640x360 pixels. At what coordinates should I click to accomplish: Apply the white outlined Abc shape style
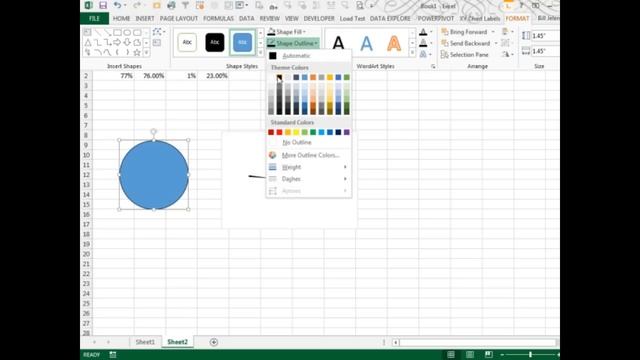tap(187, 42)
